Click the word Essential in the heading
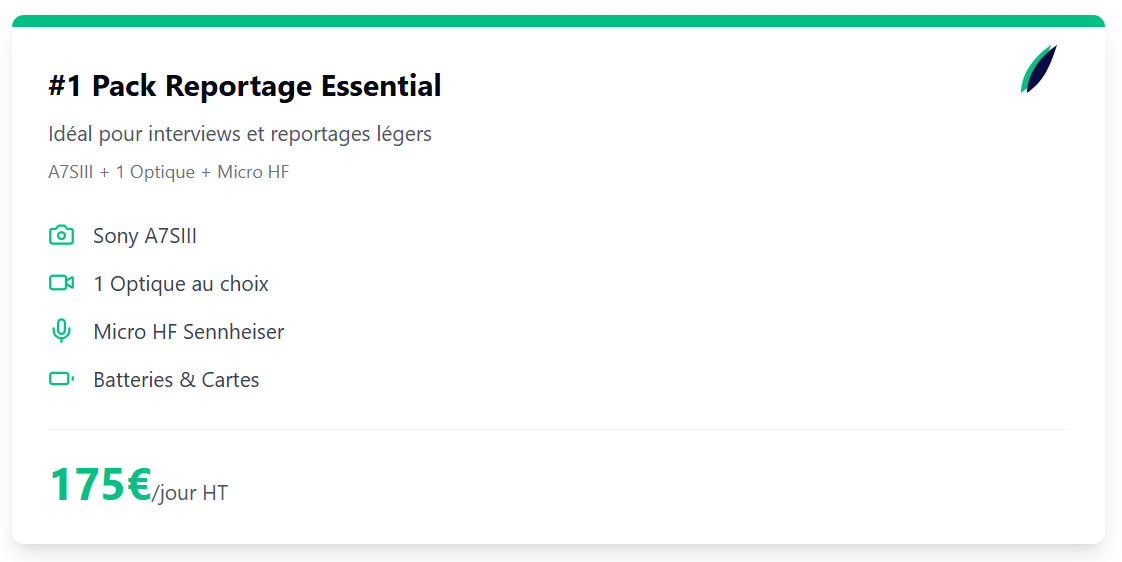This screenshot has width=1122, height=562. [x=381, y=85]
